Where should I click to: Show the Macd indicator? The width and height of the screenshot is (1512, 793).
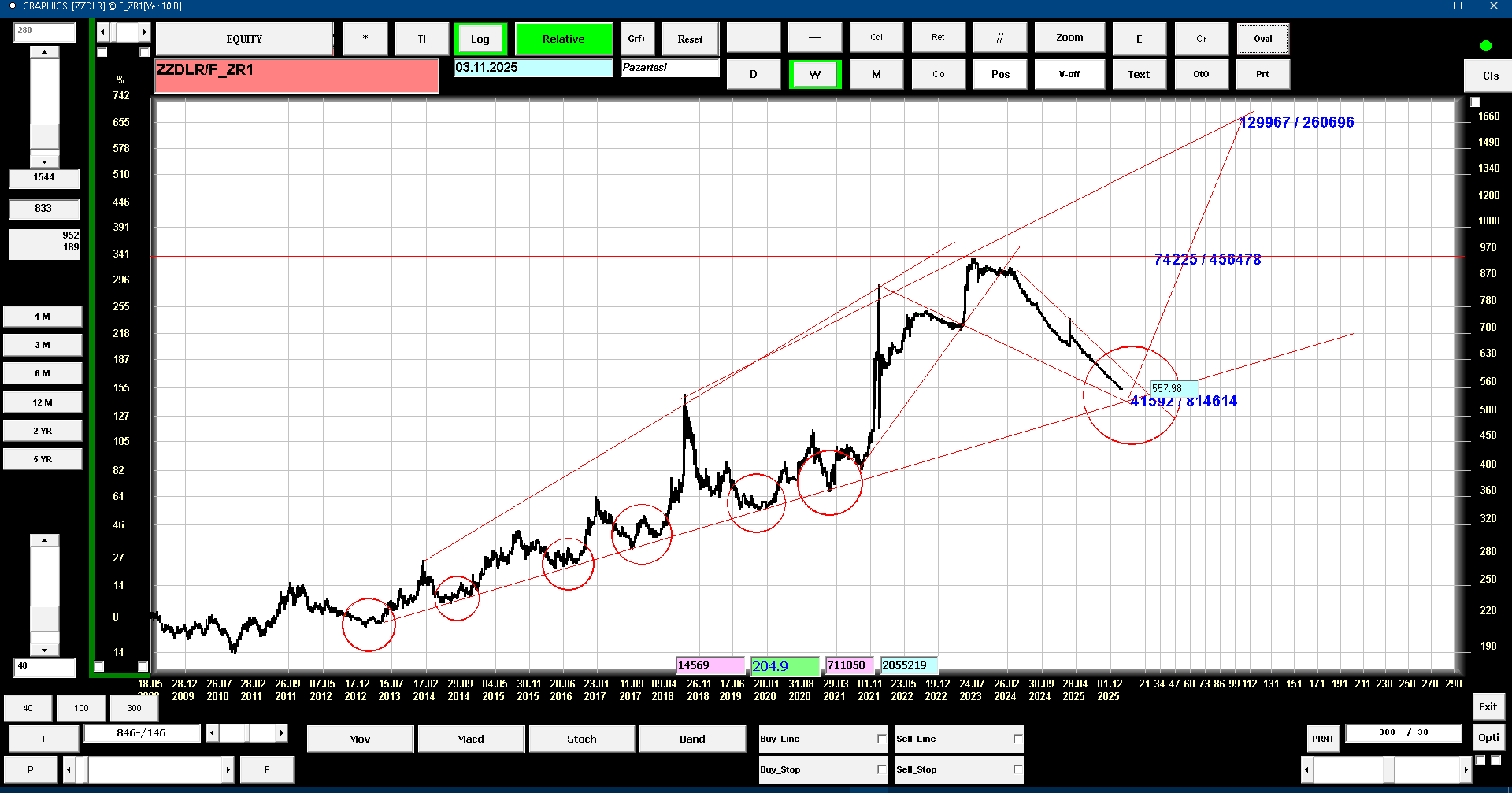click(x=470, y=739)
